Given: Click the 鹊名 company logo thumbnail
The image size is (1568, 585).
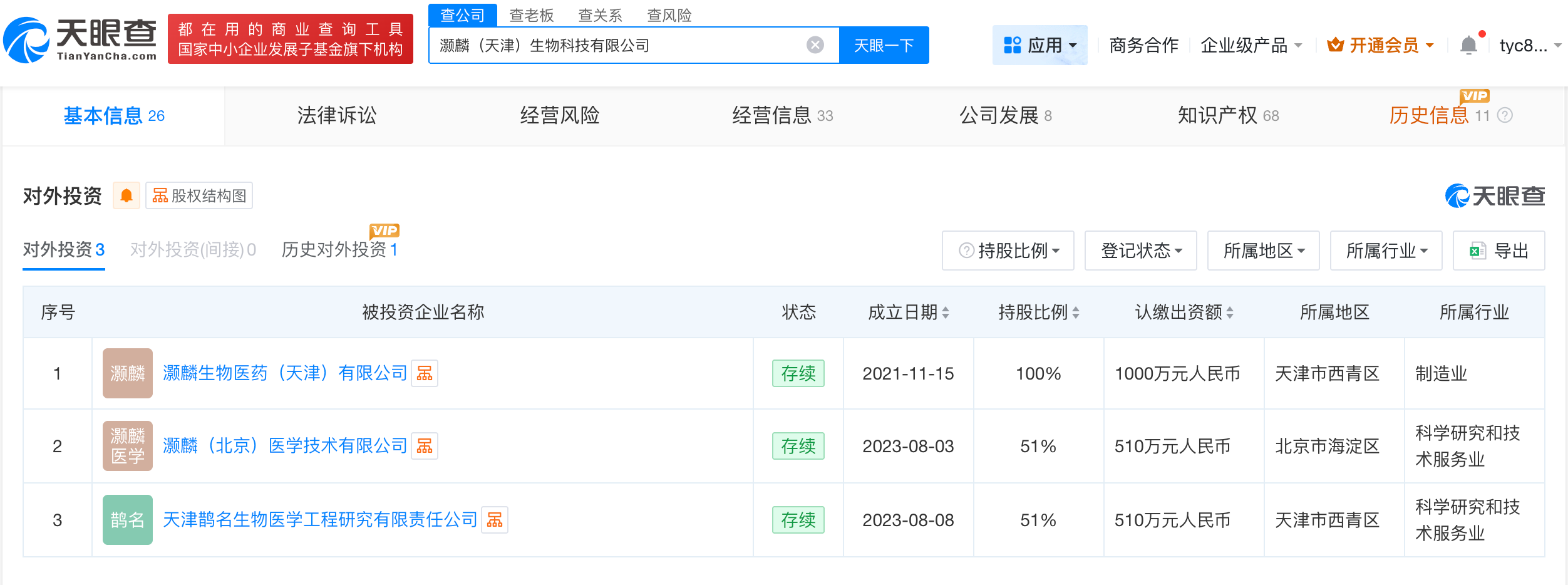Looking at the screenshot, I should click(128, 520).
